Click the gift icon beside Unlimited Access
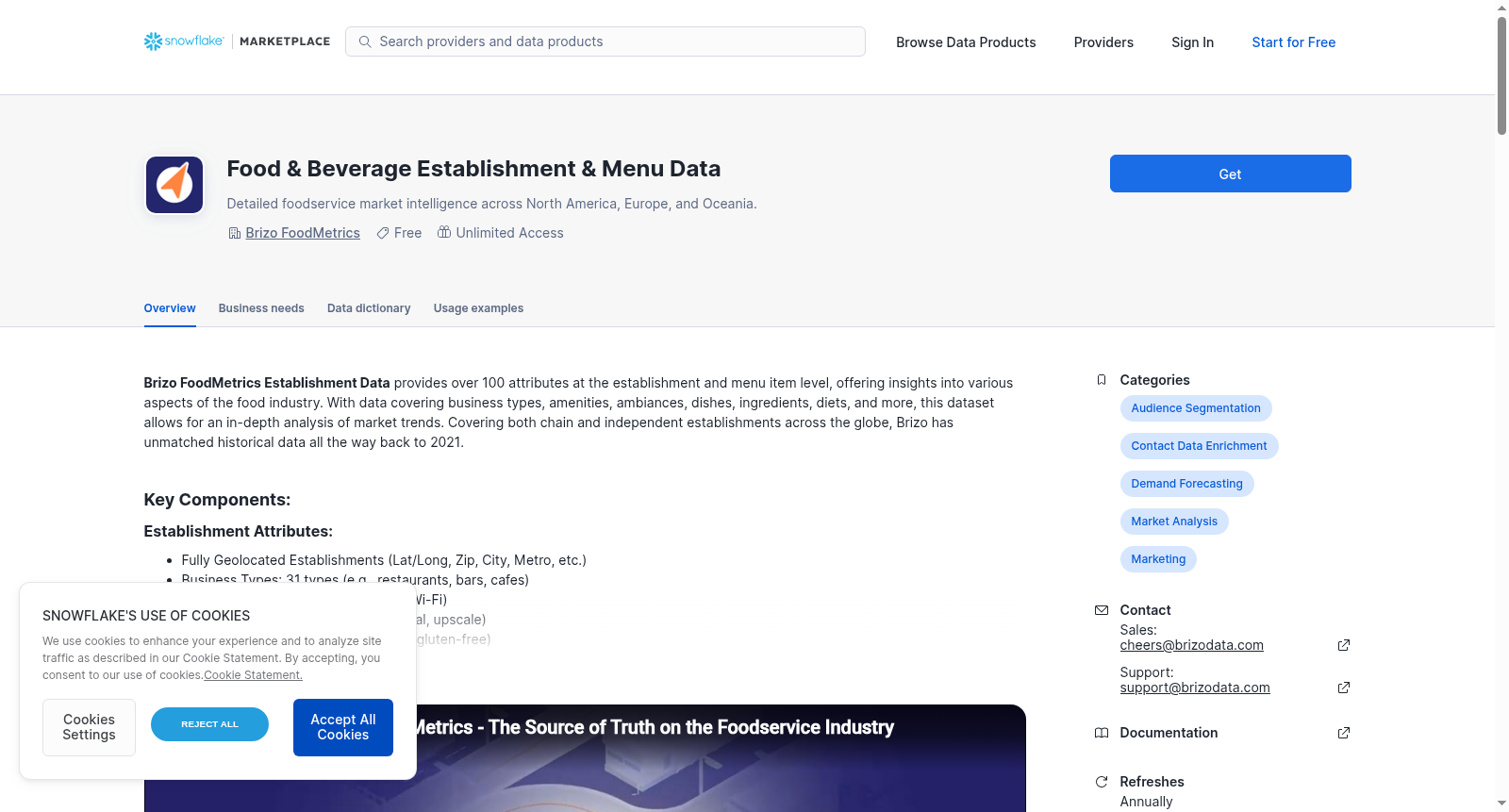 444,232
